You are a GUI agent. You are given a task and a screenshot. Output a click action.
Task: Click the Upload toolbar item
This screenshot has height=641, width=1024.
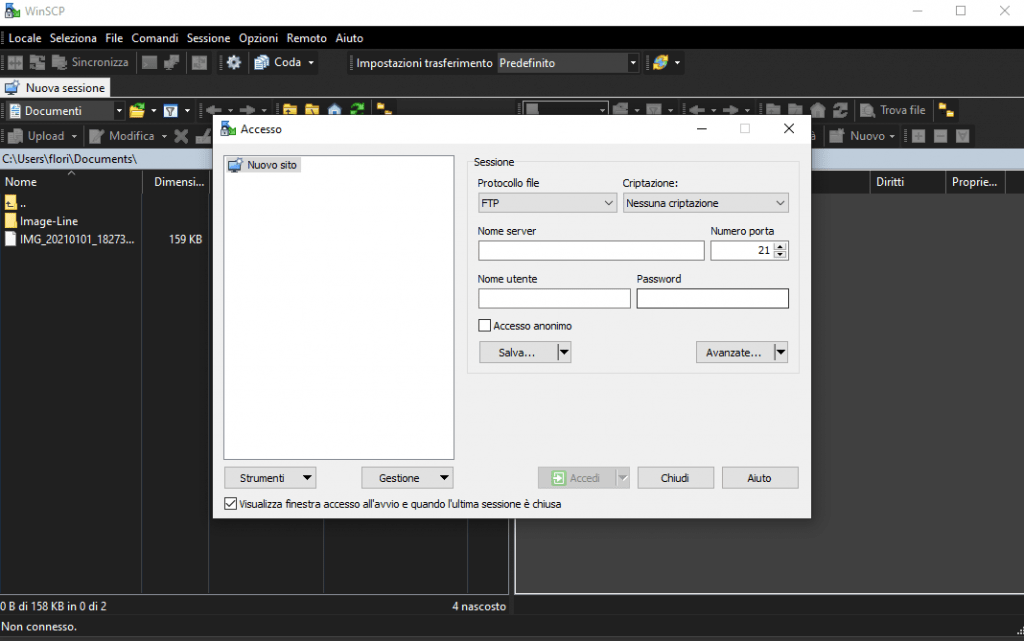point(41,135)
